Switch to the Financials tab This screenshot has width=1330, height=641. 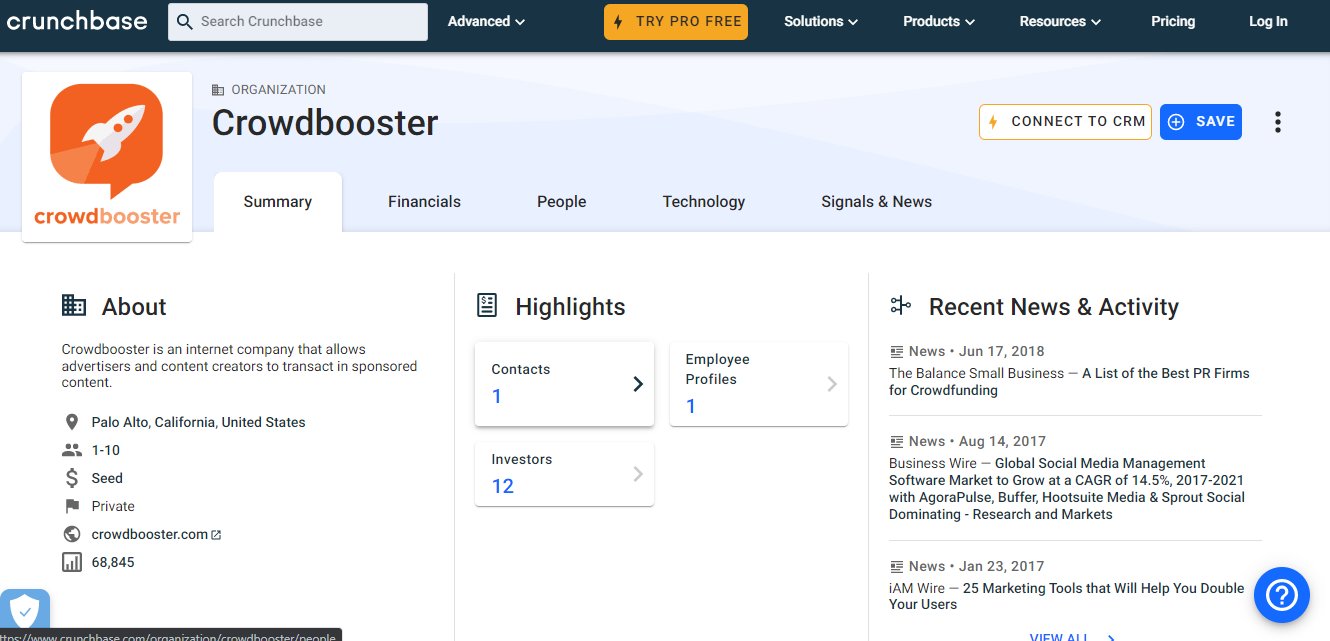[x=425, y=202]
